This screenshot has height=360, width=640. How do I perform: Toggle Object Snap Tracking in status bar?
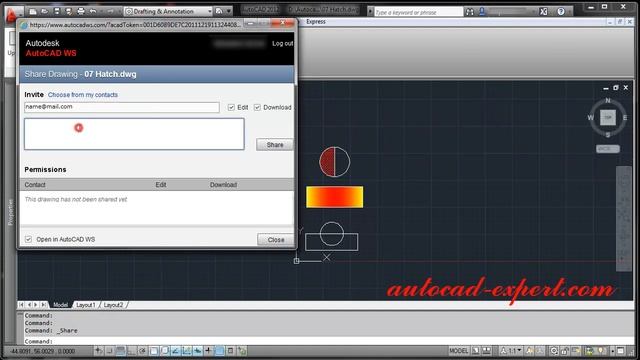[176, 351]
